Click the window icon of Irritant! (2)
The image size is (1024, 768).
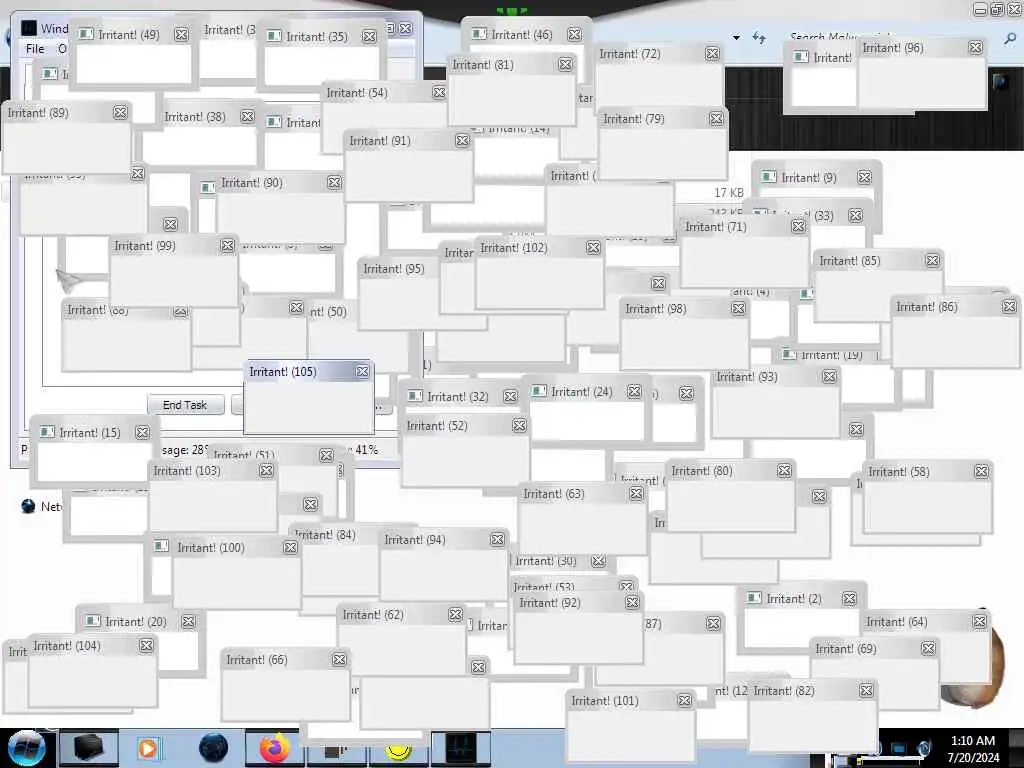(x=754, y=598)
